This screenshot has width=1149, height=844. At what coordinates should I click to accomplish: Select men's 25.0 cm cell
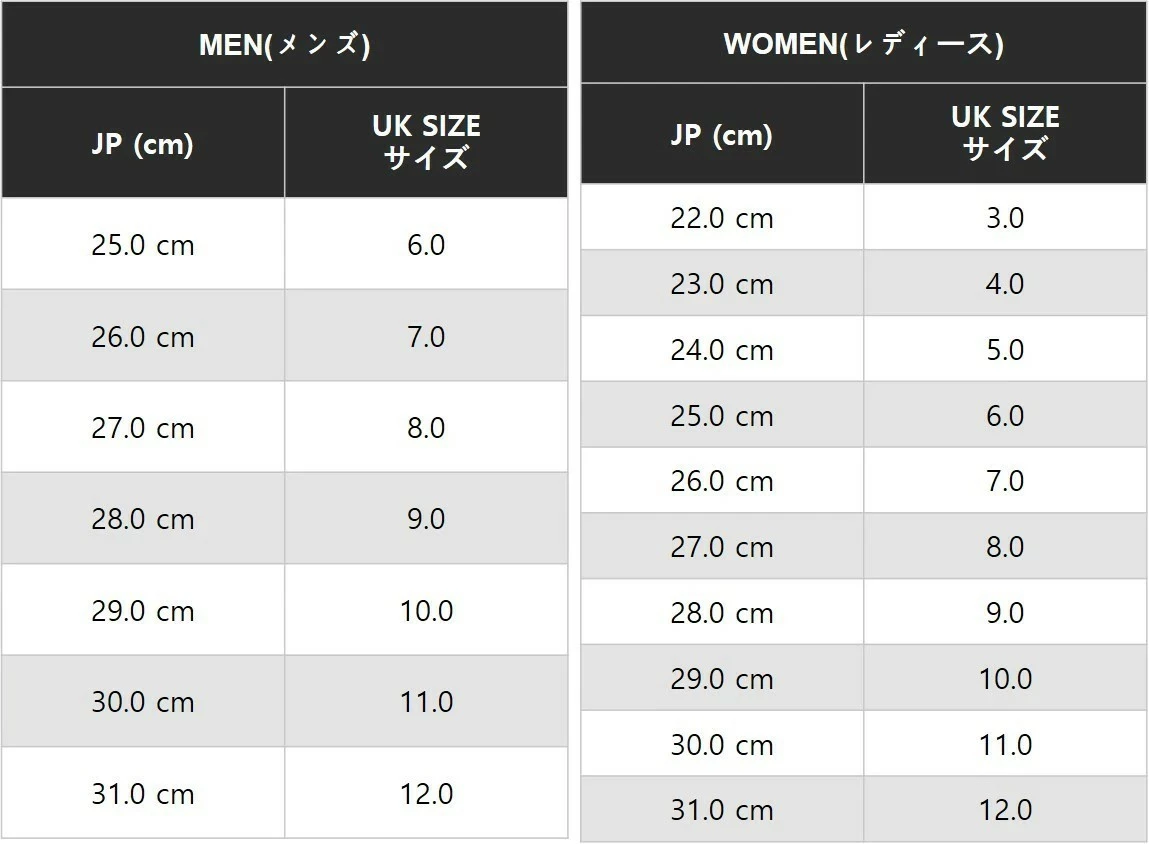143,245
